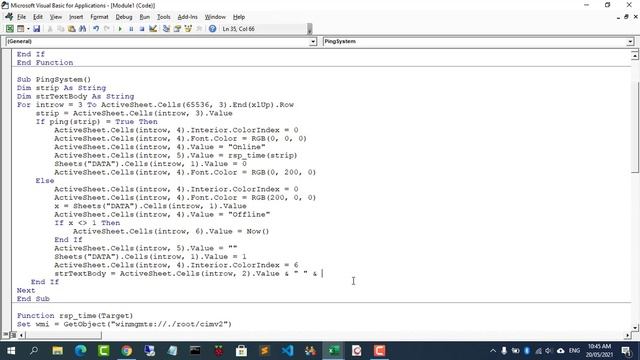Click the code window scroll up arrow
640x360 pixels.
point(635,55)
